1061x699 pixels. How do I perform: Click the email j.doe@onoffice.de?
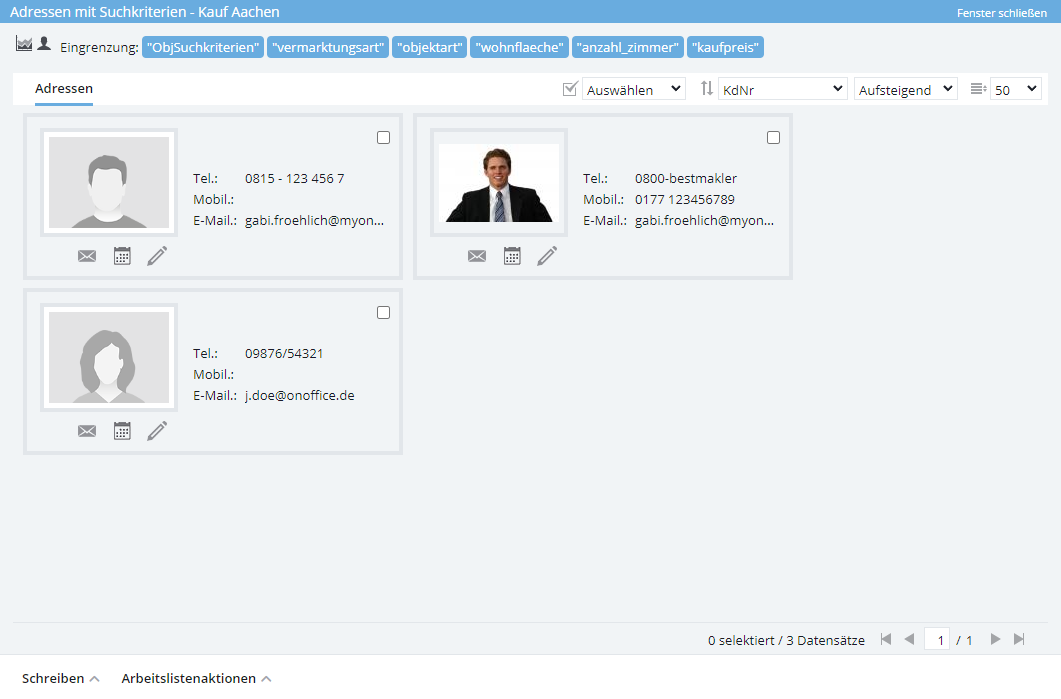(x=300, y=396)
